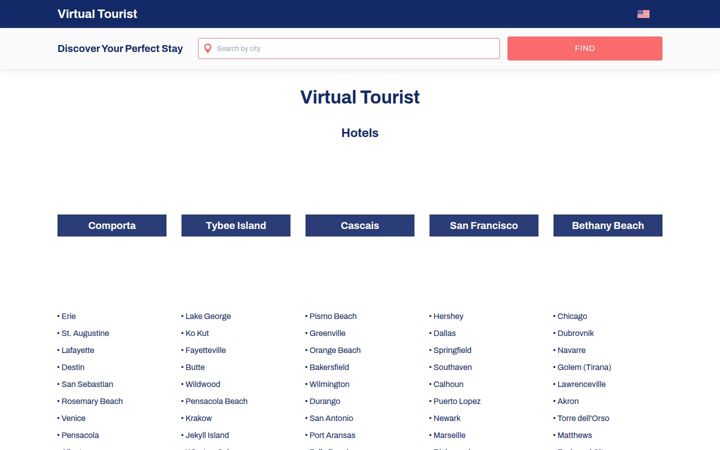Visit the Puerto Lopez link
Screen dimensions: 720x450
coord(457,401)
